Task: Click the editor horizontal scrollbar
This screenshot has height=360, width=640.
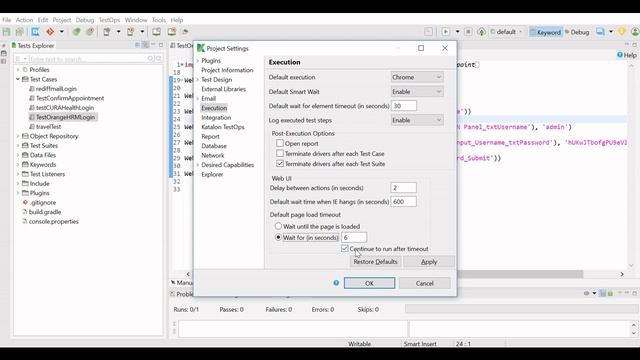Action: [x=520, y=274]
